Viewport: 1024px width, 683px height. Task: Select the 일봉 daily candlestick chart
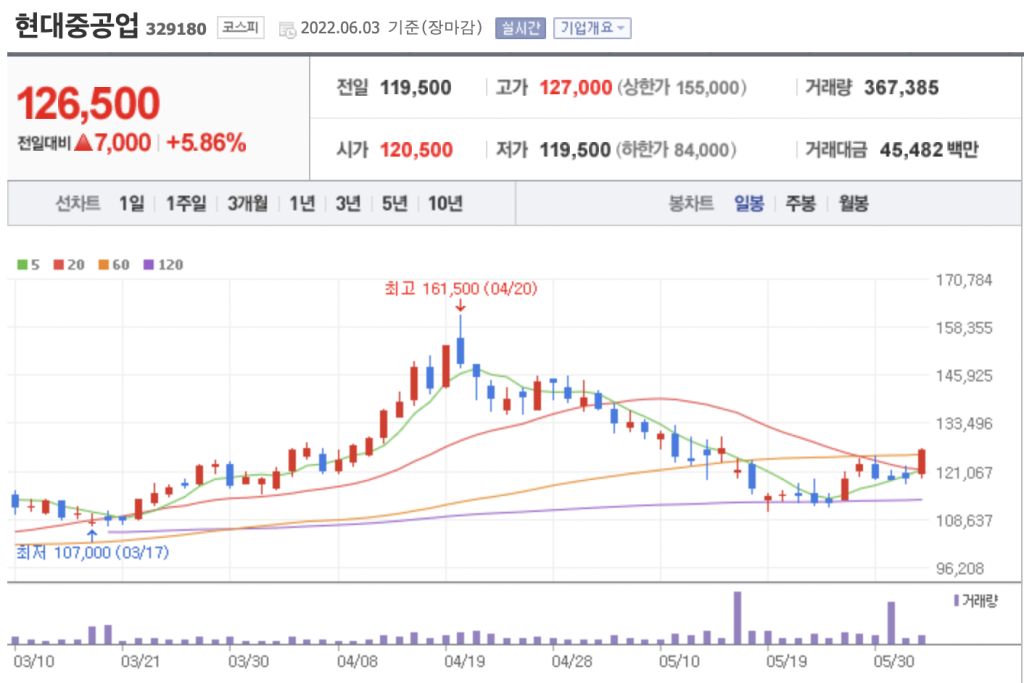749,204
